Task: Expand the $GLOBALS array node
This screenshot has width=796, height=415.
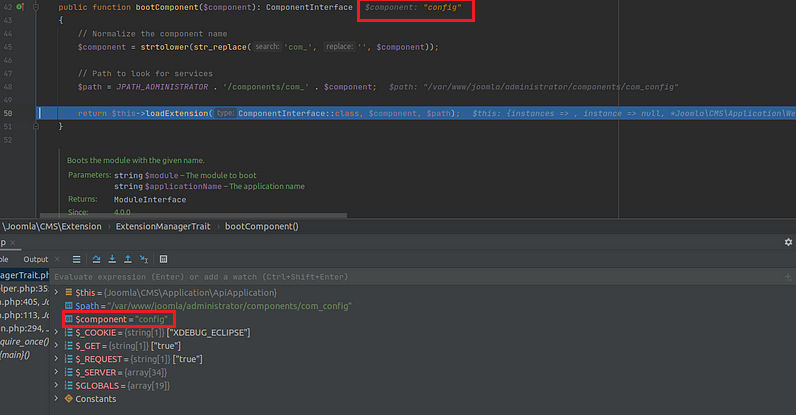Action: pos(56,385)
